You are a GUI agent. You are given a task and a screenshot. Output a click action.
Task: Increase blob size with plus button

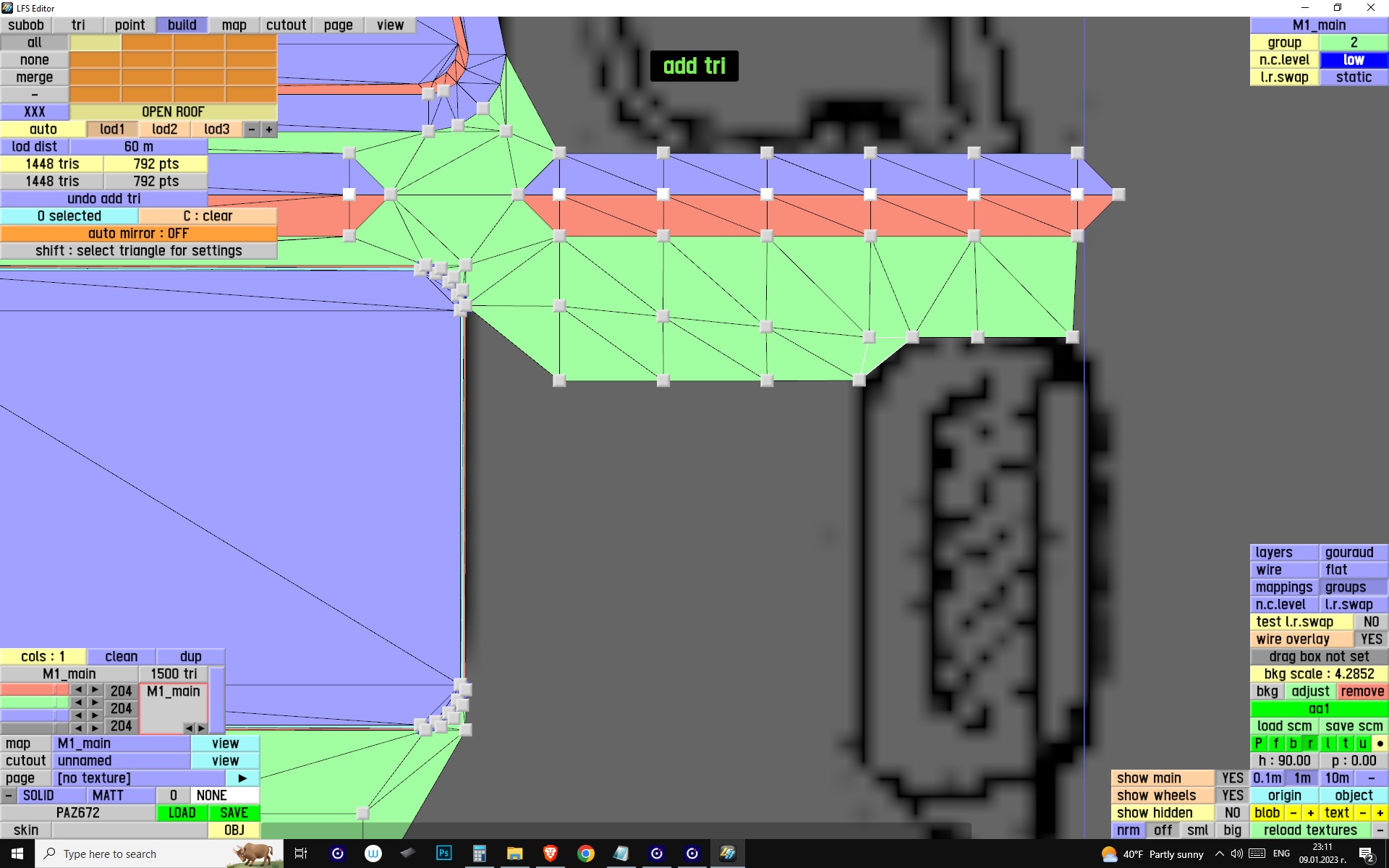point(1310,812)
